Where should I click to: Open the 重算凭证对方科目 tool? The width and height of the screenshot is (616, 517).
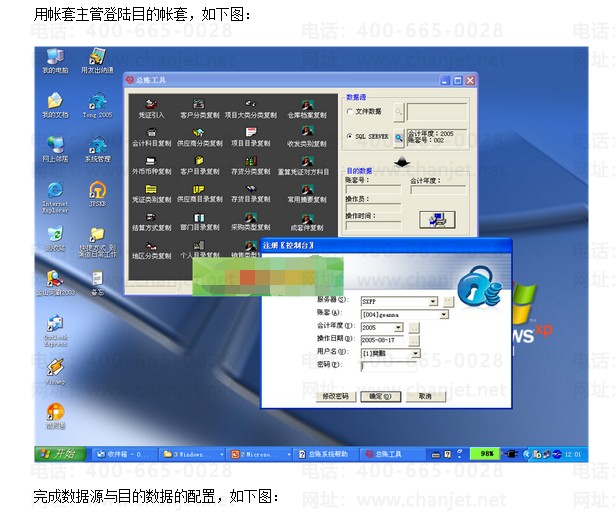tap(303, 165)
